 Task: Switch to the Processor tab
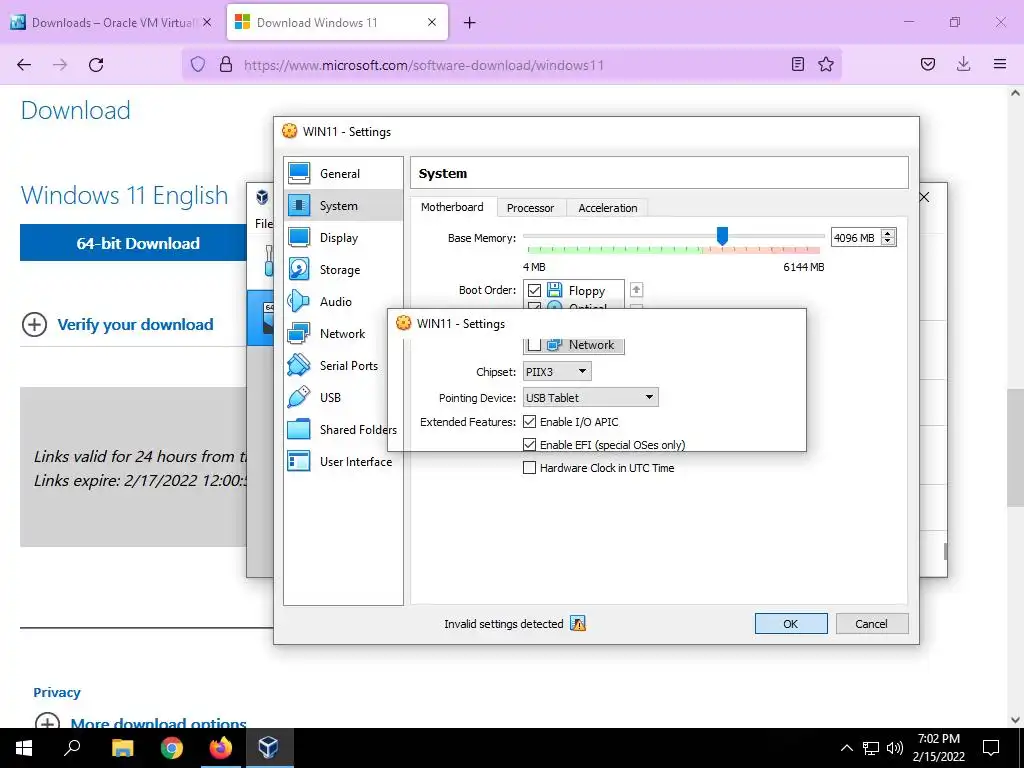click(530, 208)
